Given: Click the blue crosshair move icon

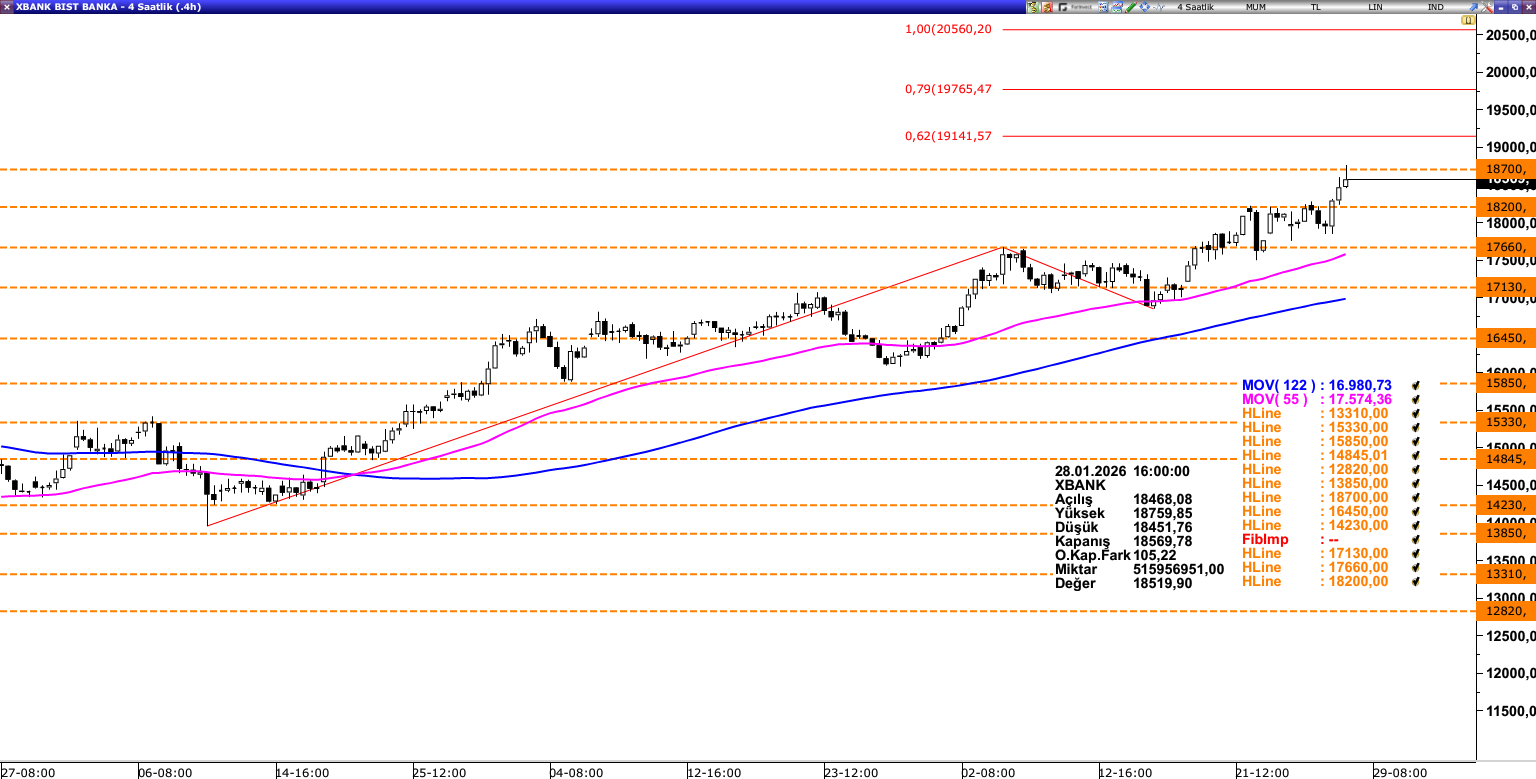Looking at the screenshot, I should tap(1144, 7).
